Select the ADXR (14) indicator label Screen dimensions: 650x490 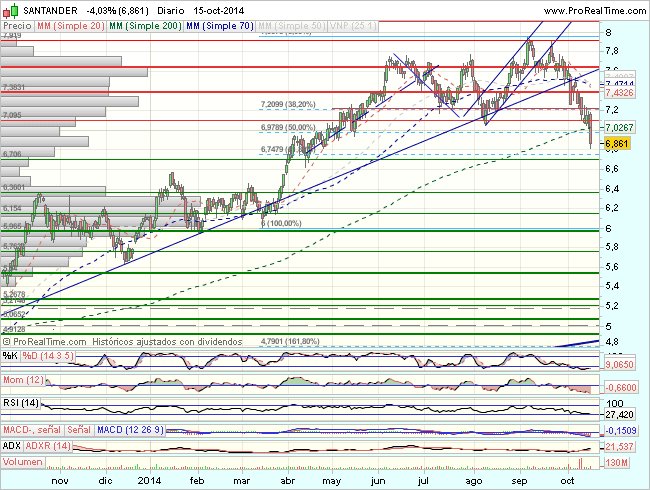(48, 446)
